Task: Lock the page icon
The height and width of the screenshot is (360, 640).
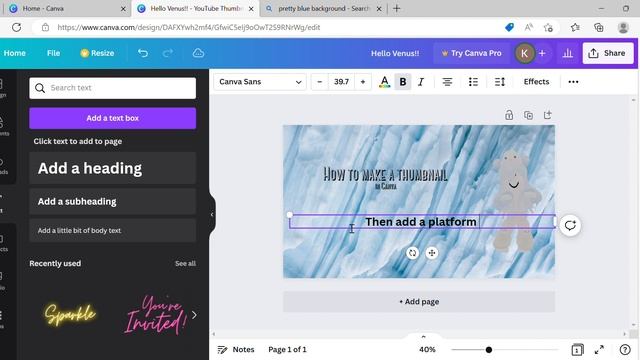Action: [509, 115]
